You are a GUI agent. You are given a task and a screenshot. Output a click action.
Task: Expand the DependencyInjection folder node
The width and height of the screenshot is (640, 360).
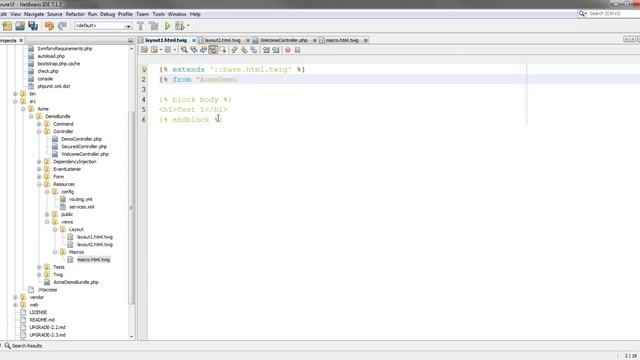coord(39,162)
